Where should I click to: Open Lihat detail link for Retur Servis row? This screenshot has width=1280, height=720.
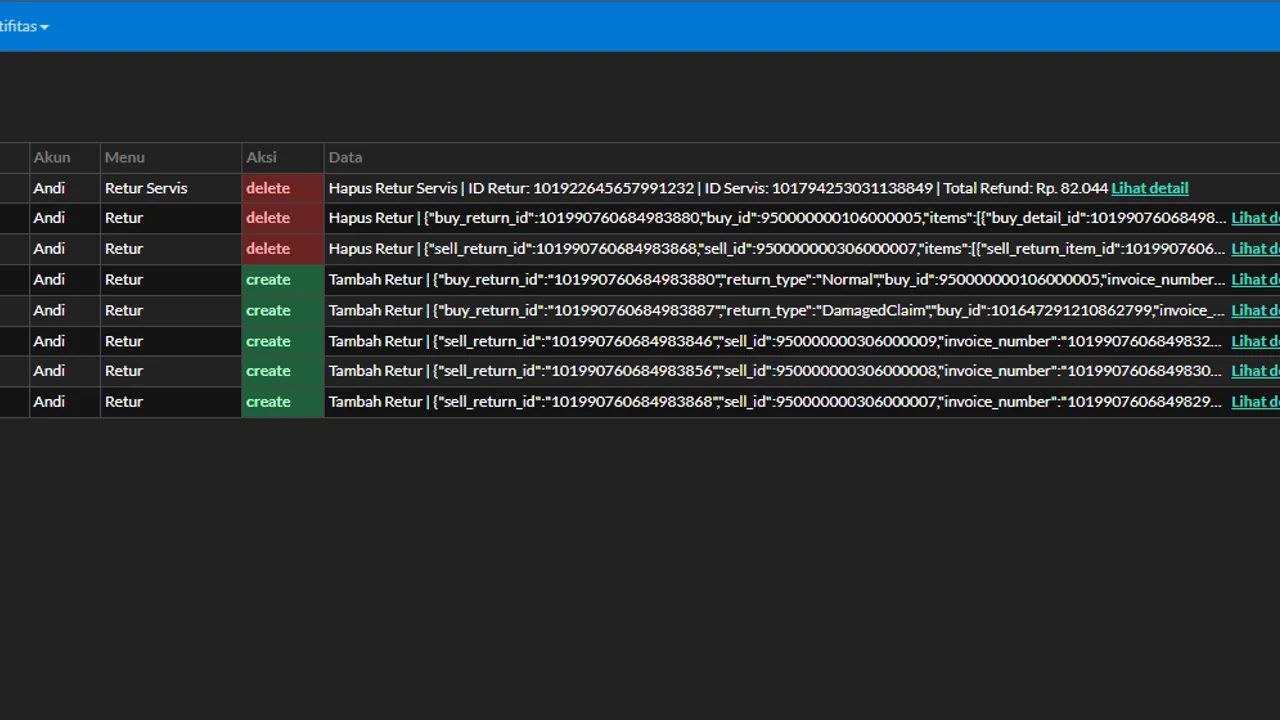(1150, 188)
